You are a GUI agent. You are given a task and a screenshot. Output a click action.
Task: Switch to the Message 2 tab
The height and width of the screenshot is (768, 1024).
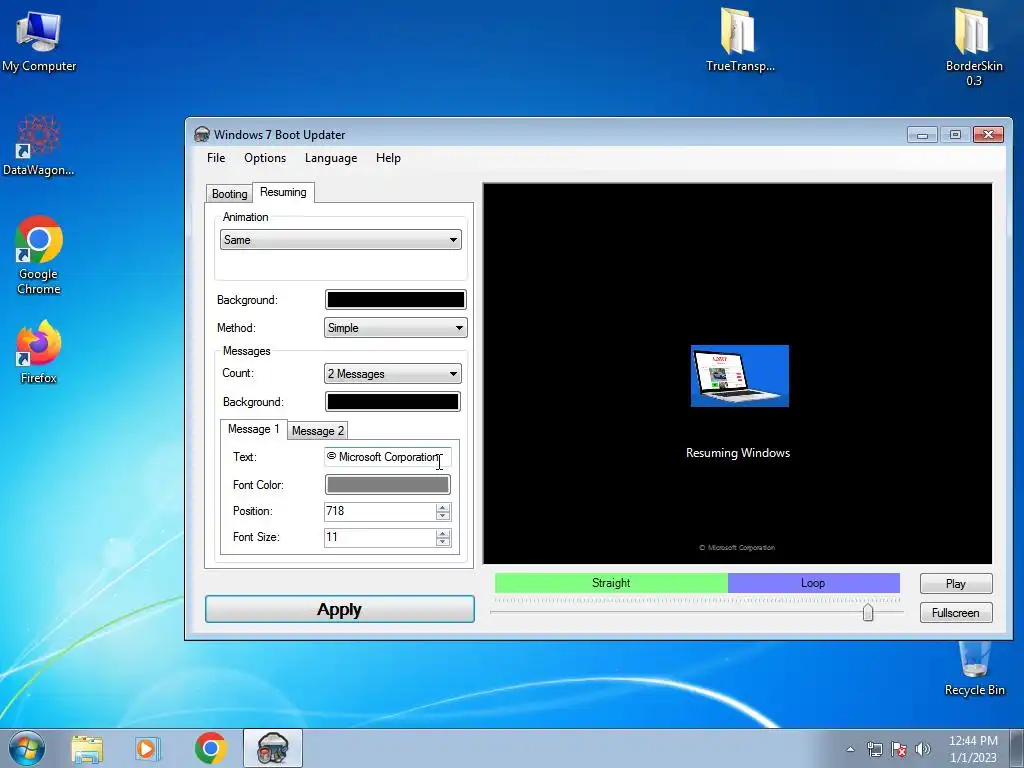click(x=317, y=430)
